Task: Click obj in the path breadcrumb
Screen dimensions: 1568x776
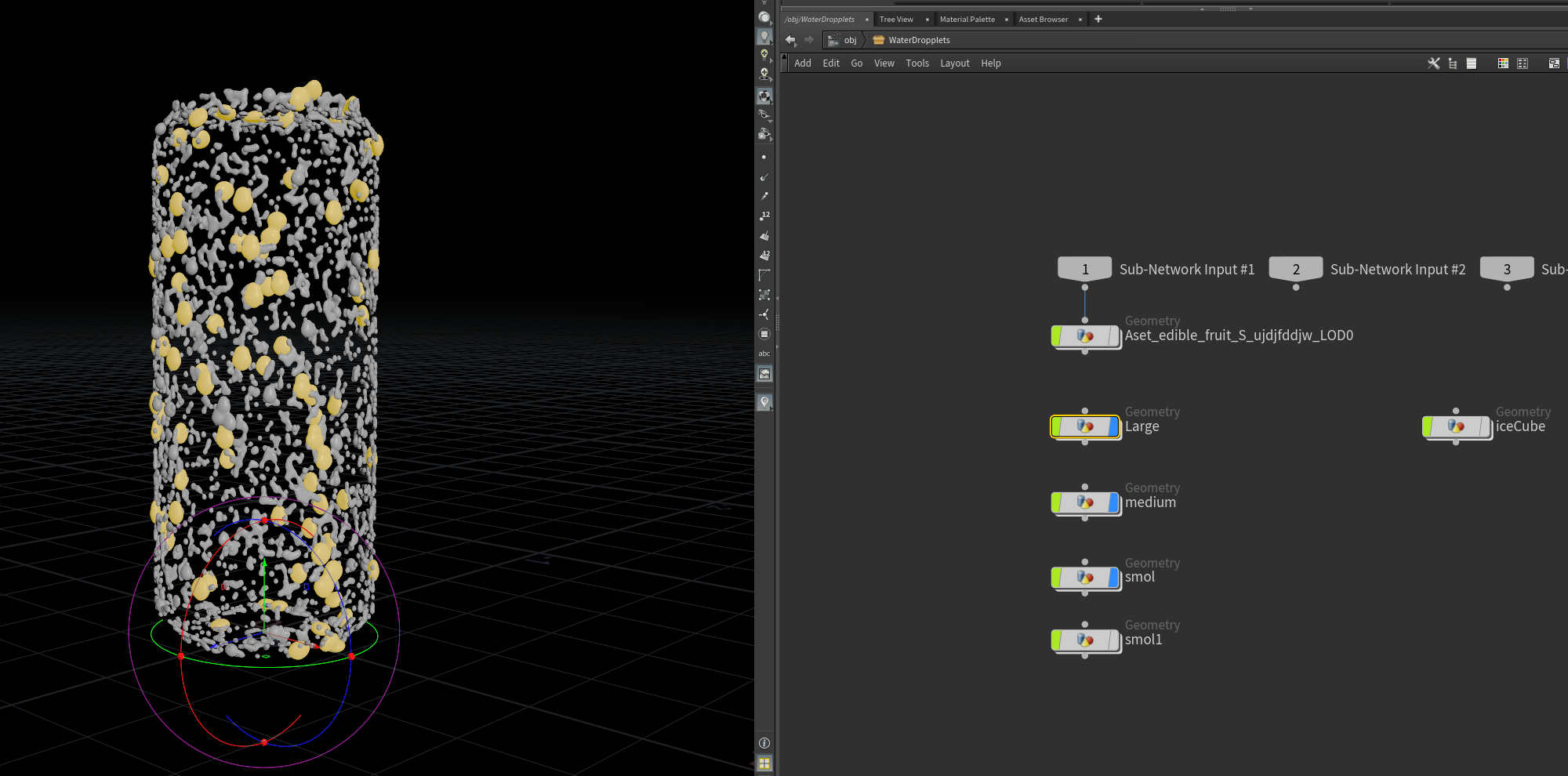Action: click(x=843, y=40)
